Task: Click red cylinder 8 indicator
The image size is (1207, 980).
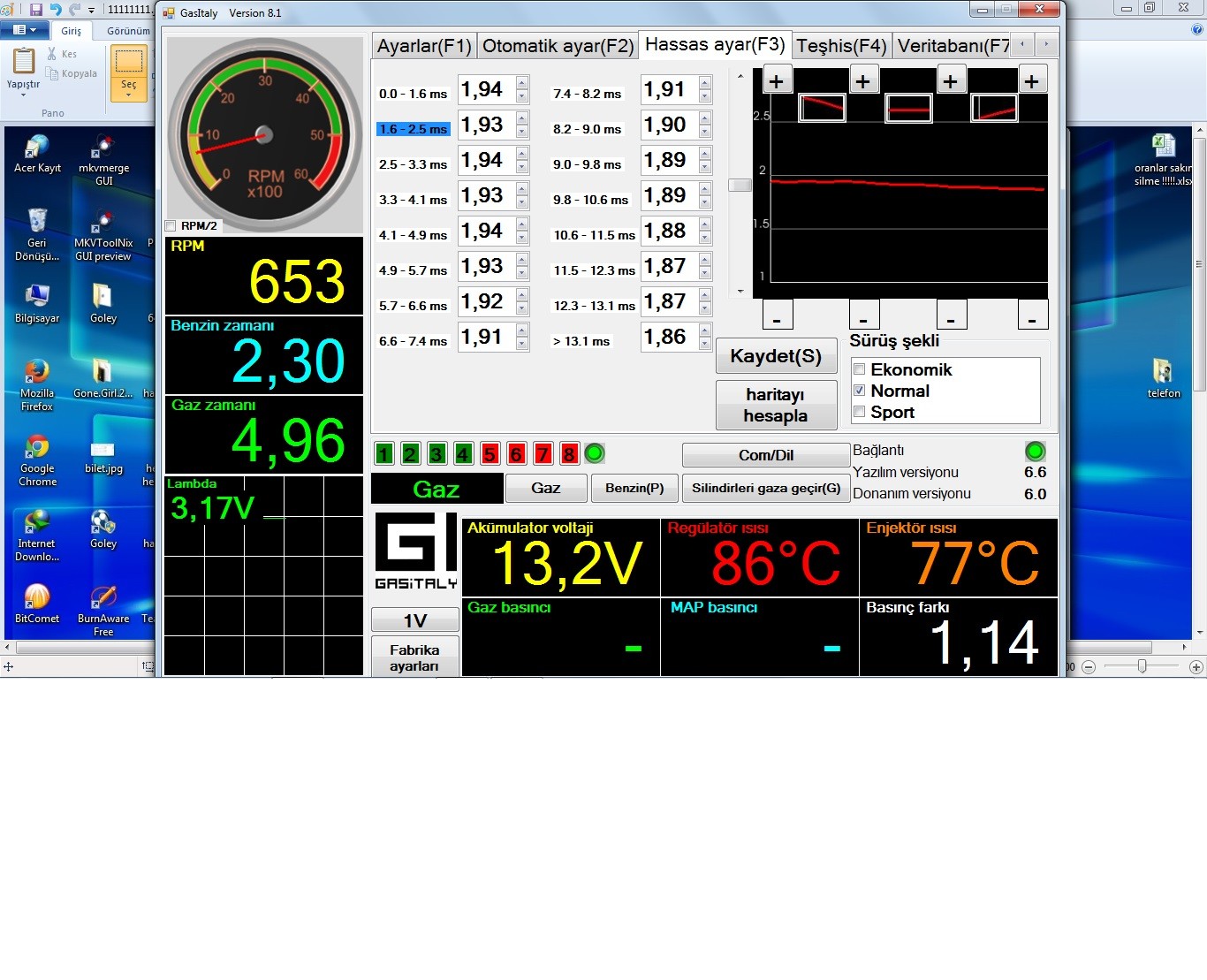Action: [569, 454]
